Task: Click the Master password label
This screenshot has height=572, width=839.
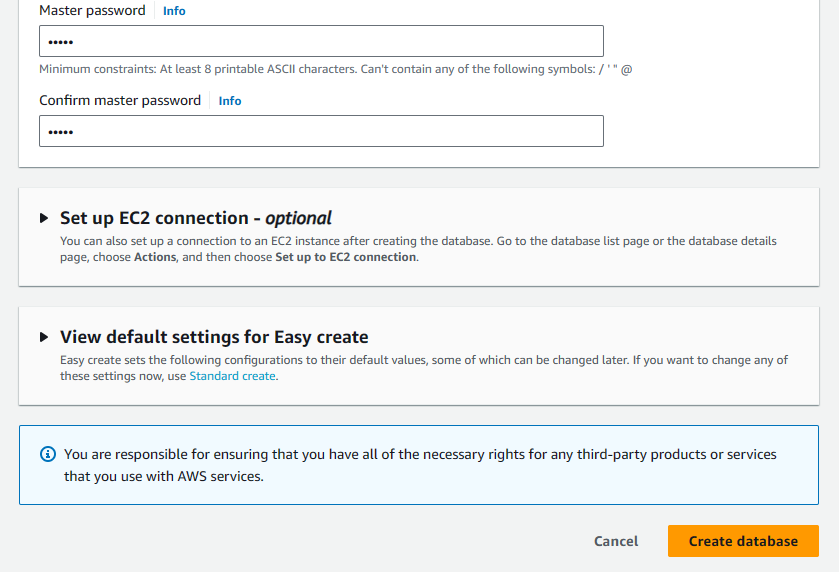Action: coord(92,11)
